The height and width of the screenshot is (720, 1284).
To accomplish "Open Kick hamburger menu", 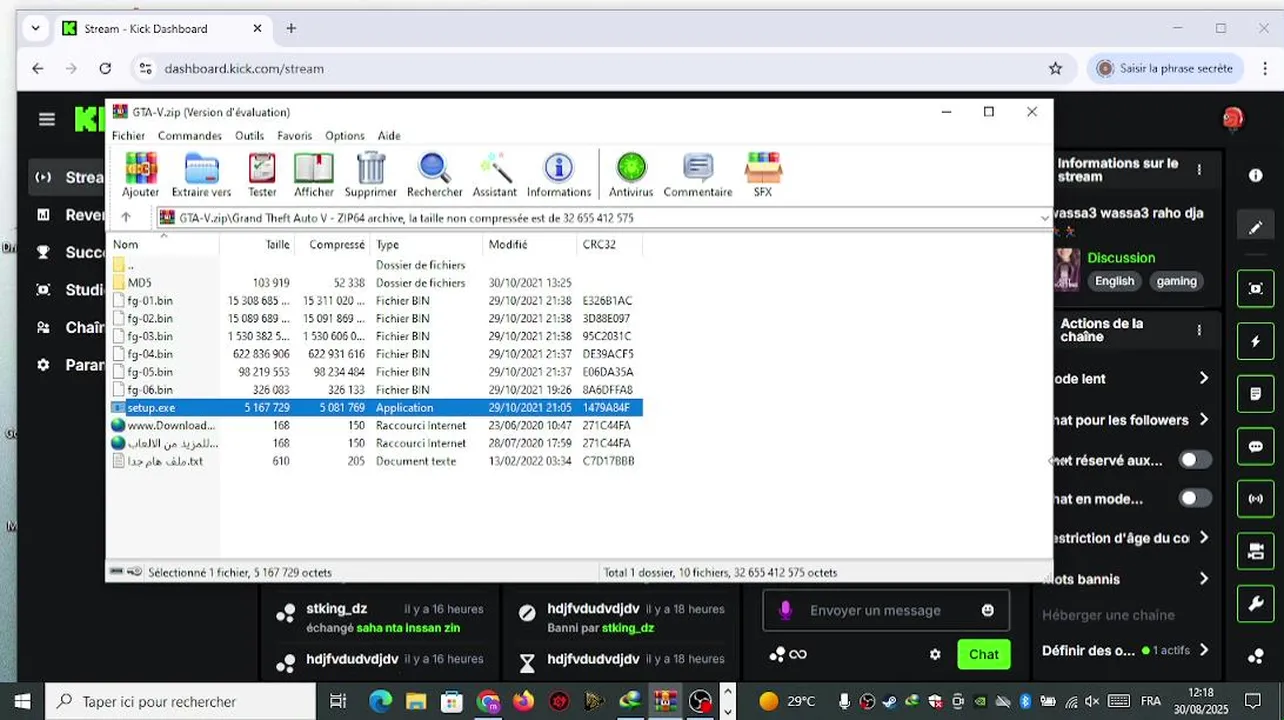I will pos(47,120).
